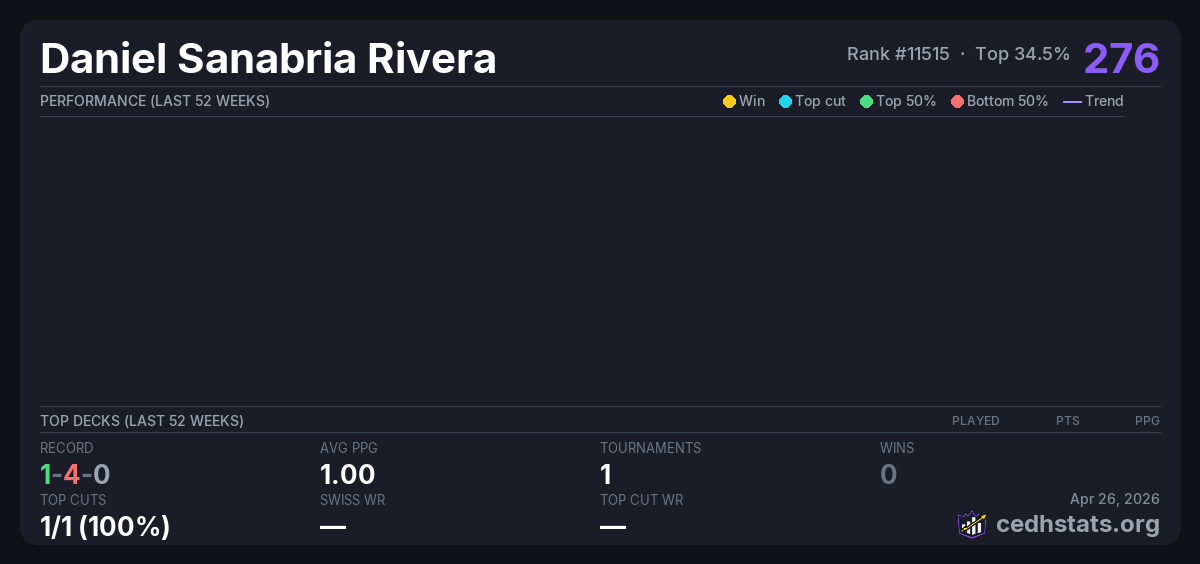Toggle the purple Trend line marker
This screenshot has width=1200, height=564.
coord(1072,101)
